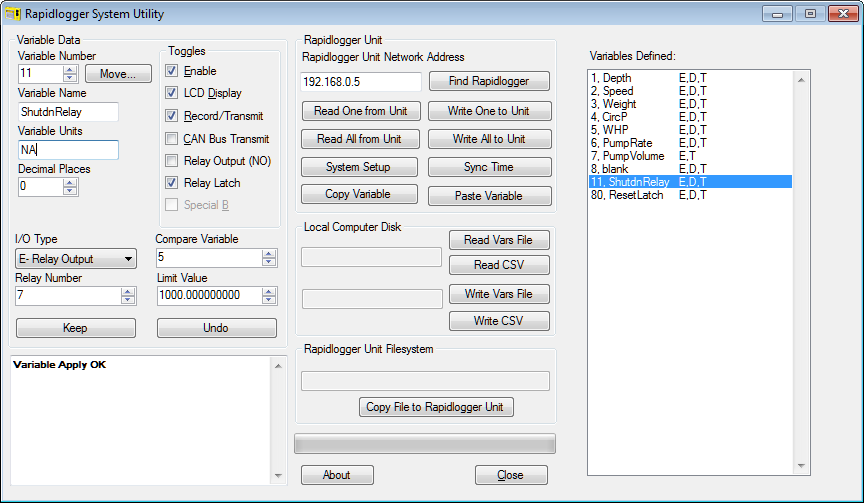Click message log scrollbar down arrow
864x503 pixels.
click(x=278, y=475)
